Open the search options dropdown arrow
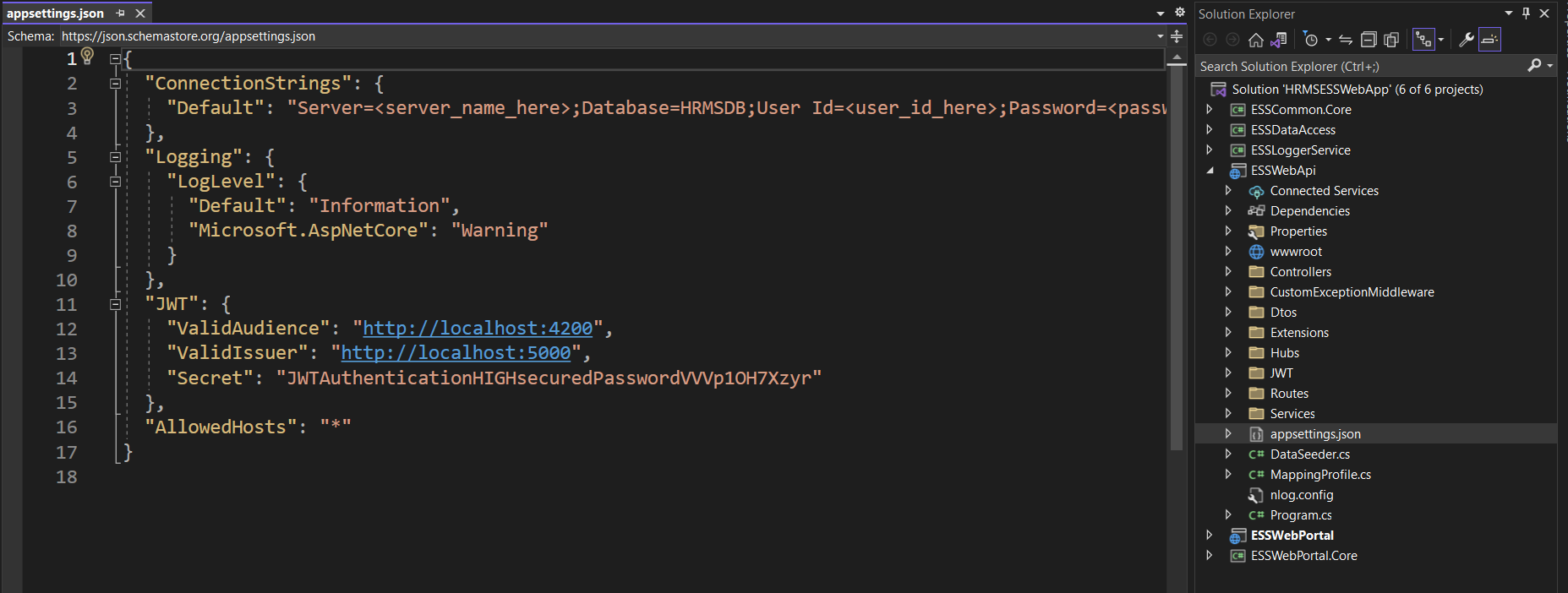The width and height of the screenshot is (1568, 593). pos(1549,66)
